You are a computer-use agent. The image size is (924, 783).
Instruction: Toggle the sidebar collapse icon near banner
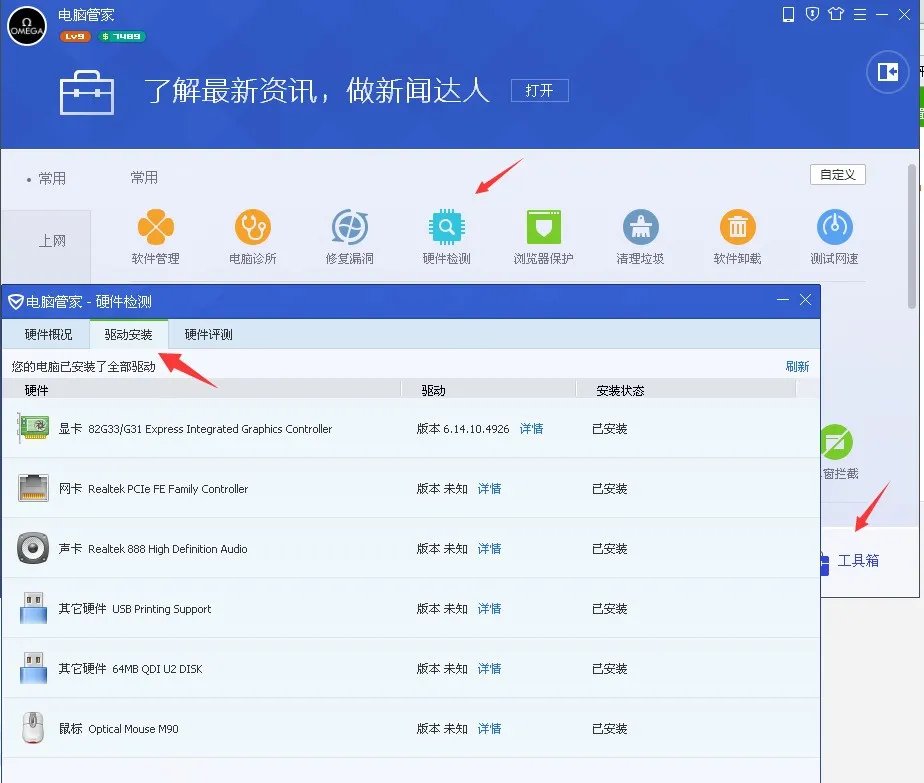[887, 71]
